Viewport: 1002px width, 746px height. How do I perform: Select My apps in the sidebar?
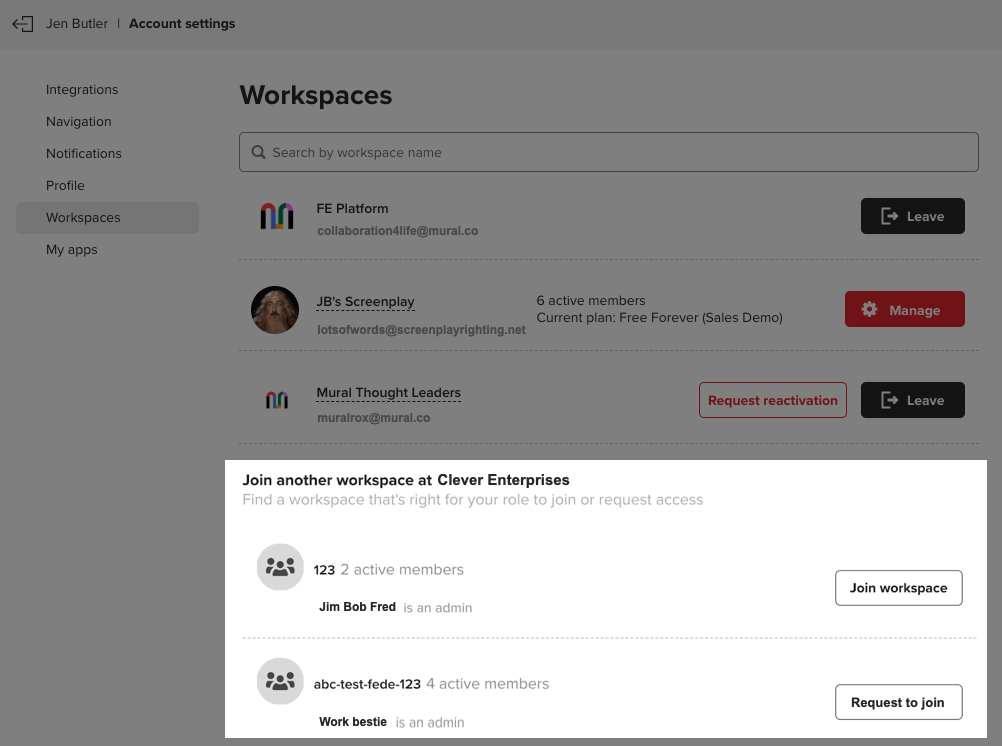pyautogui.click(x=71, y=249)
